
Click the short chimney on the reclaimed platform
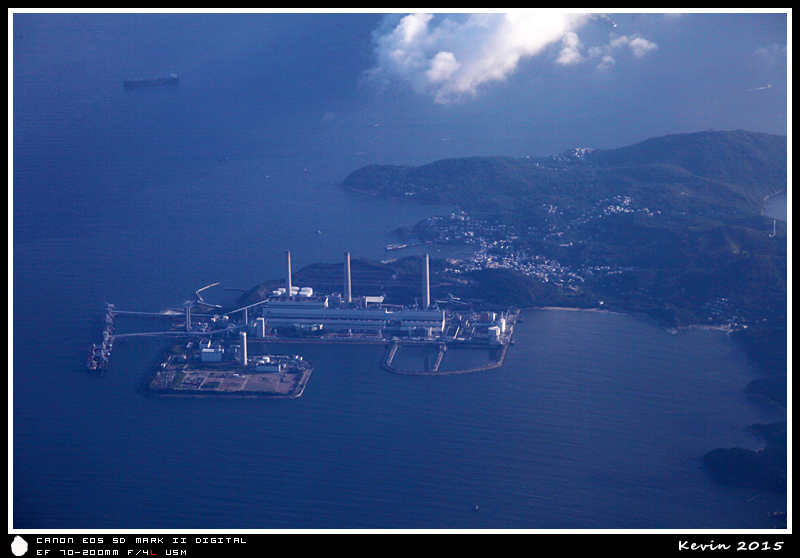click(x=243, y=348)
